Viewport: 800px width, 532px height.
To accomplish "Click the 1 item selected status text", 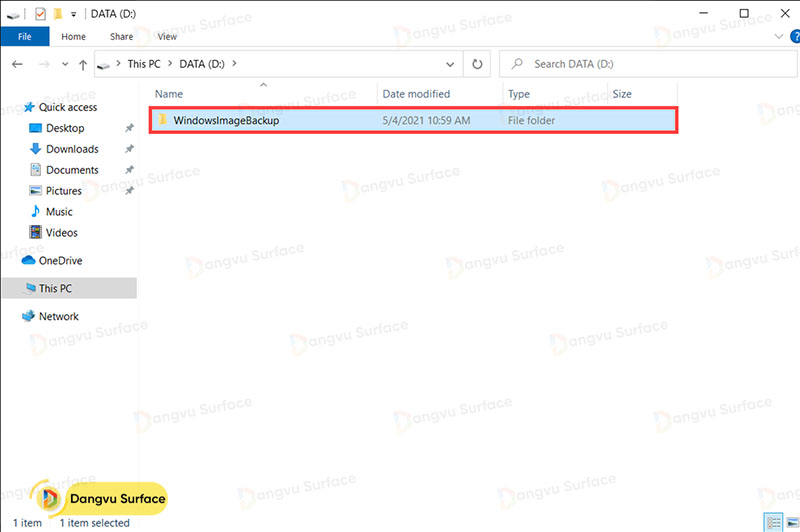I will 94,523.
